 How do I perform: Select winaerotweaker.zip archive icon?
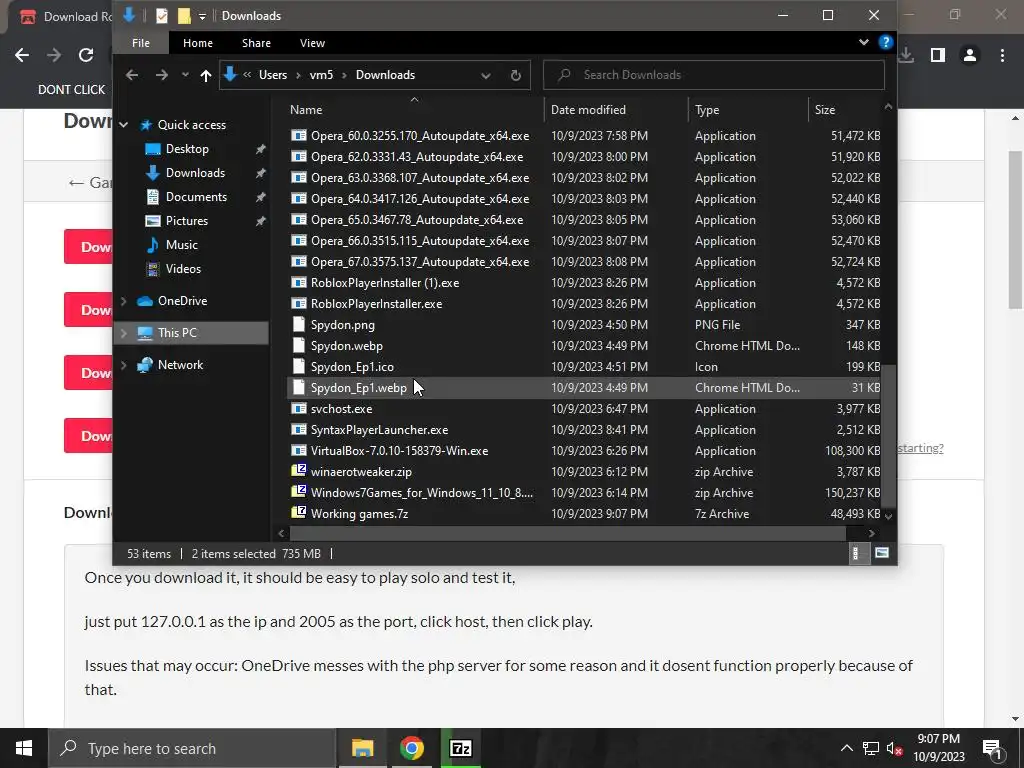[298, 472]
